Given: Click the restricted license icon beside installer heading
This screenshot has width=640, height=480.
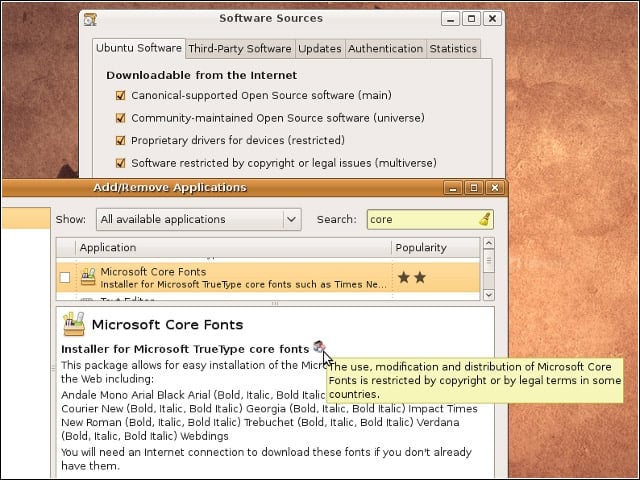Looking at the screenshot, I should click(x=319, y=347).
